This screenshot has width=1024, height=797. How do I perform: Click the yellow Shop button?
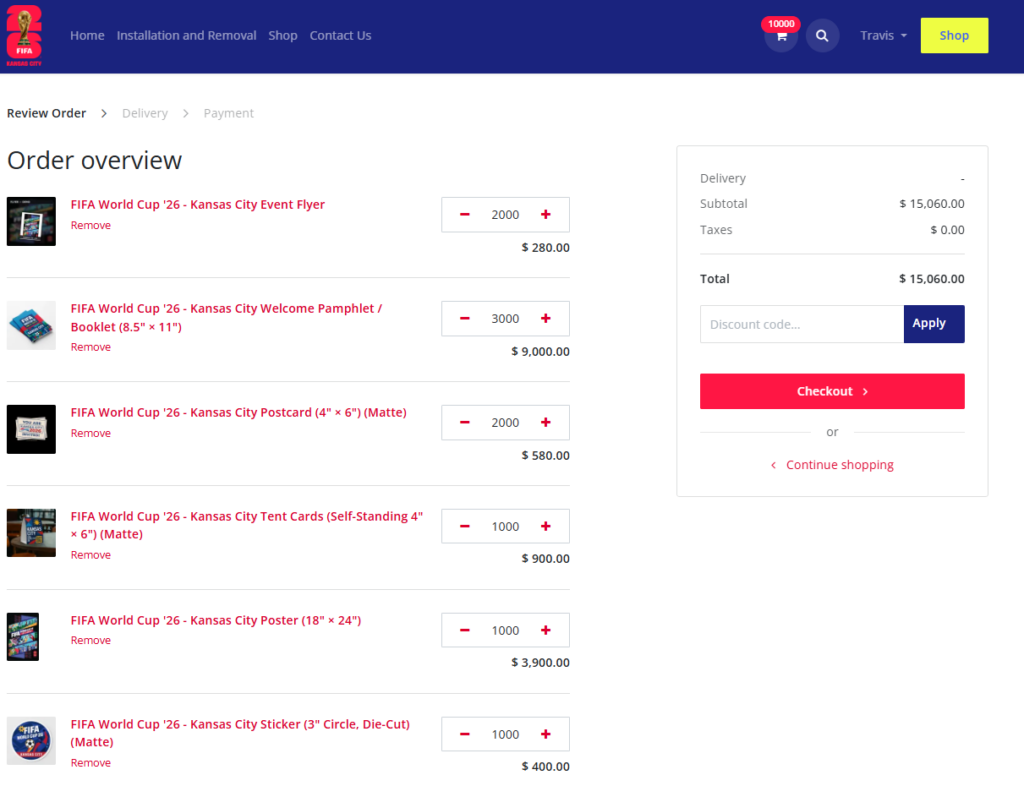coord(953,36)
